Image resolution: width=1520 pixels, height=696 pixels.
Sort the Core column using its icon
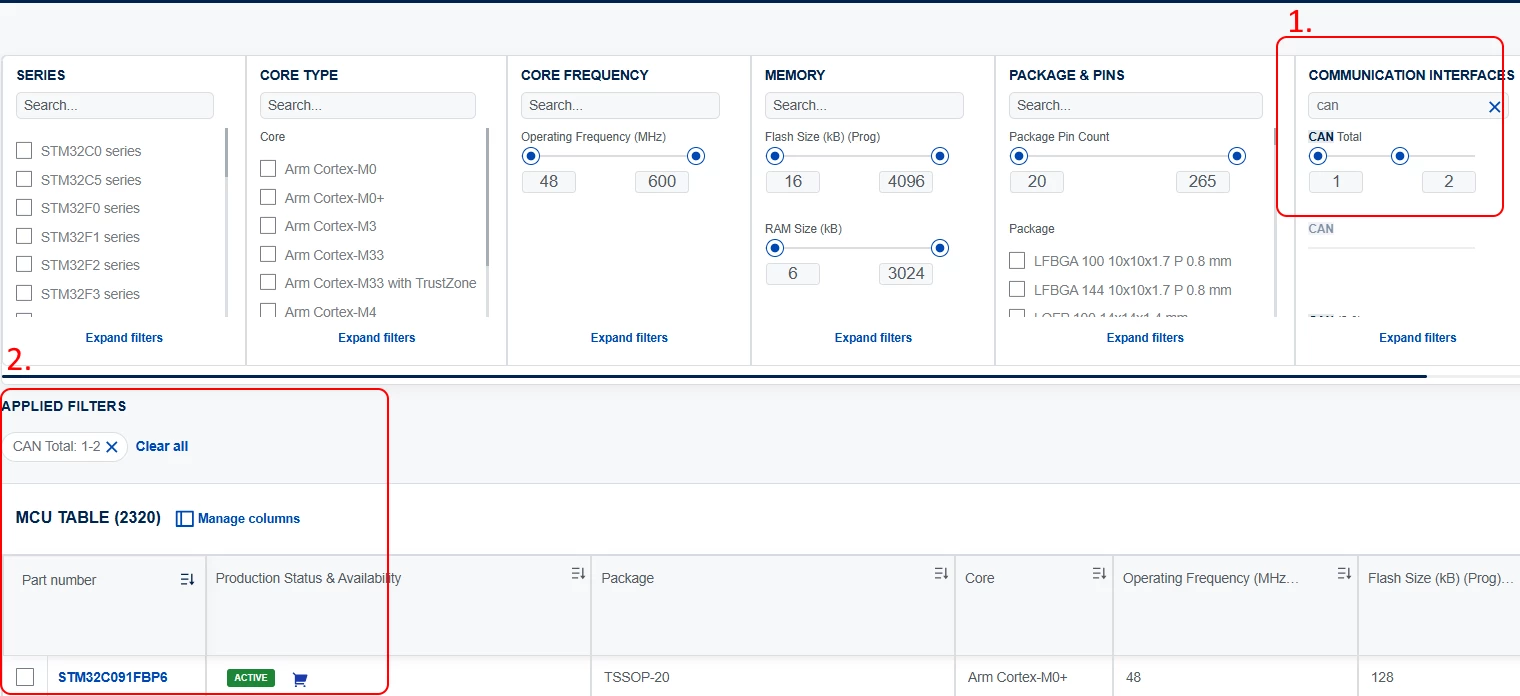pos(1099,573)
